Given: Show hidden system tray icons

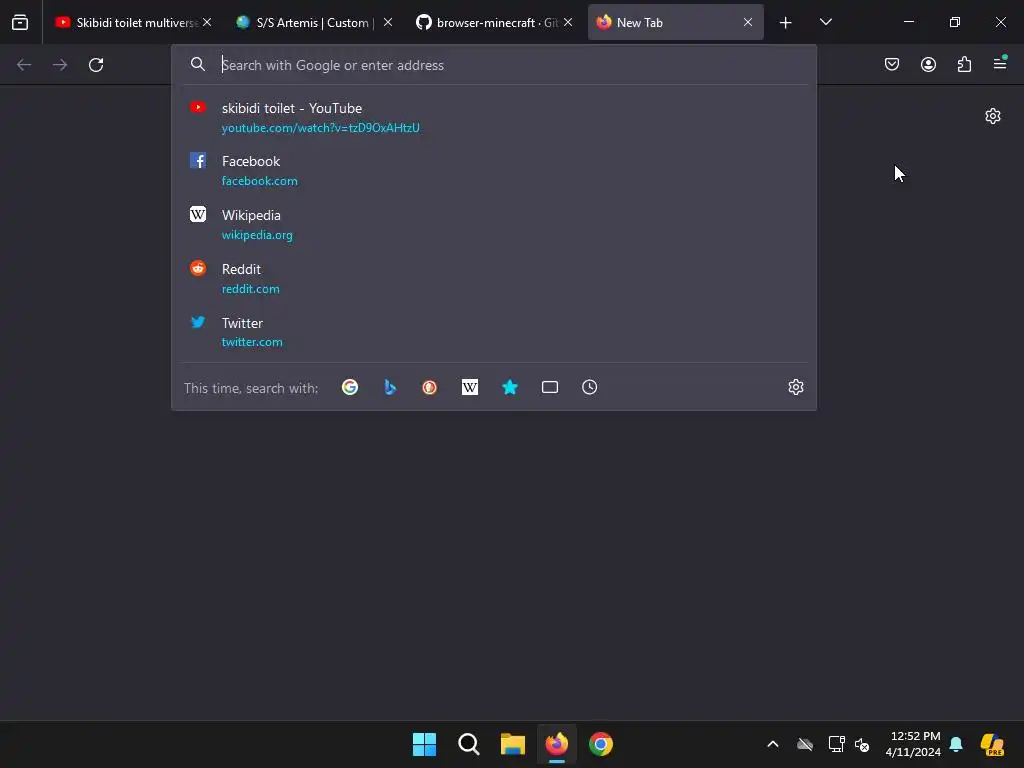Looking at the screenshot, I should pyautogui.click(x=773, y=744).
